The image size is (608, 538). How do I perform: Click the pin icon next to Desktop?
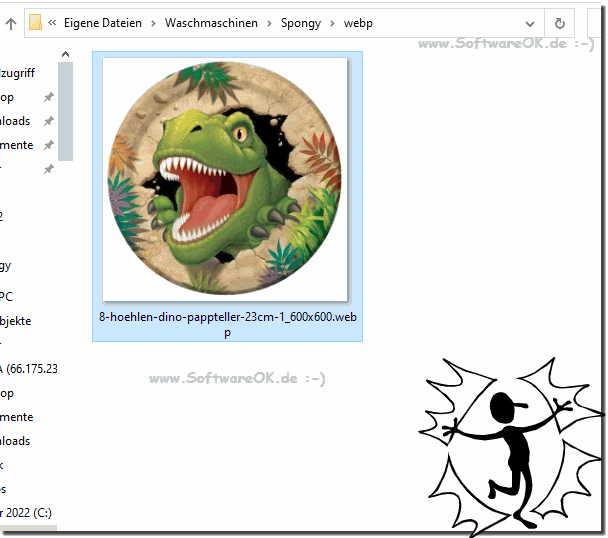[x=48, y=97]
